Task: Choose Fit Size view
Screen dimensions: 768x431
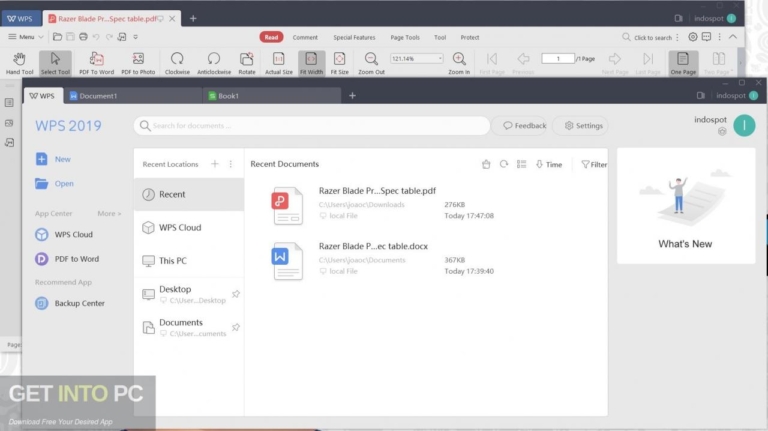Action: pos(339,63)
